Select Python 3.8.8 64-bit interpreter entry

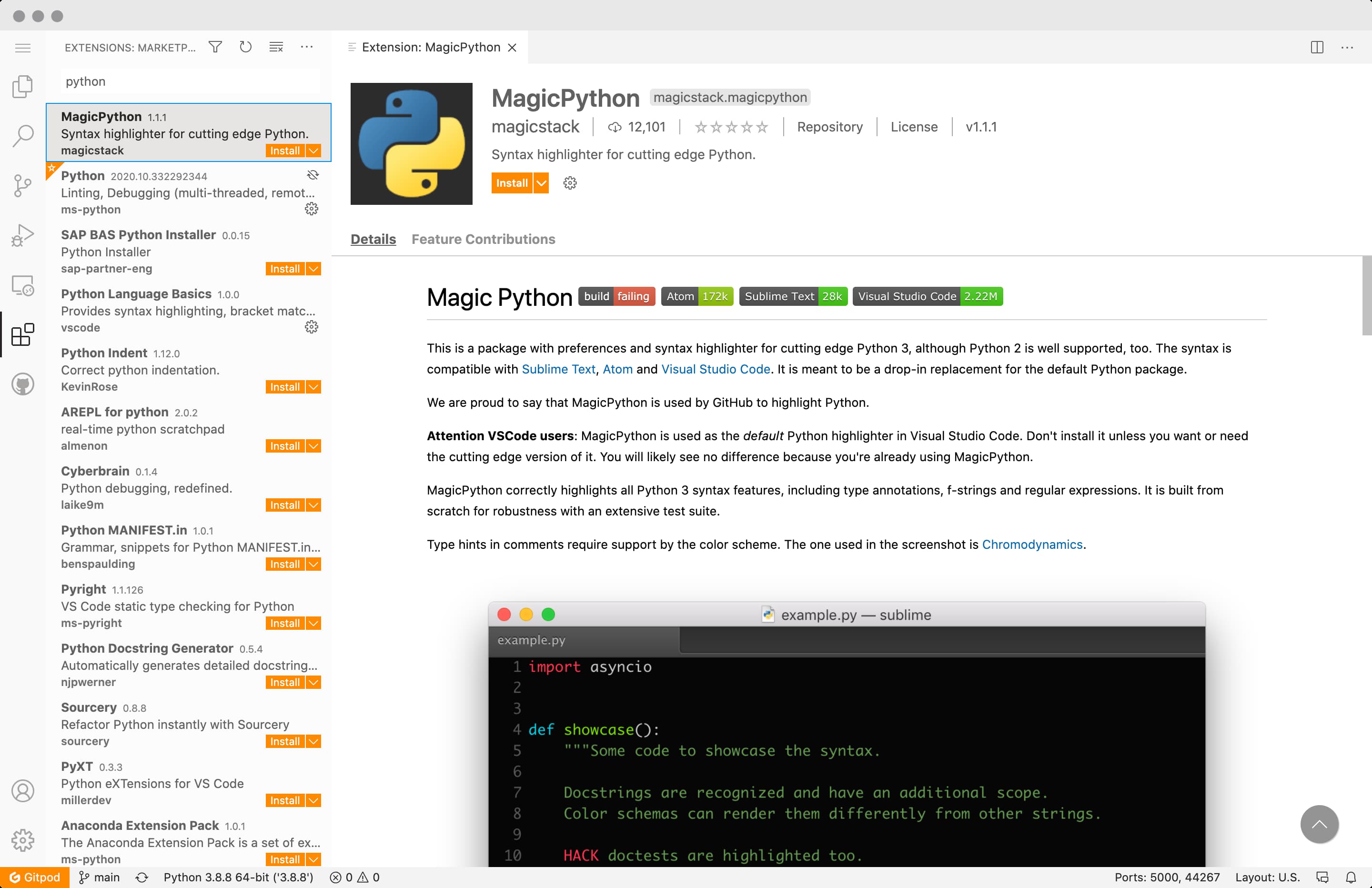[239, 878]
